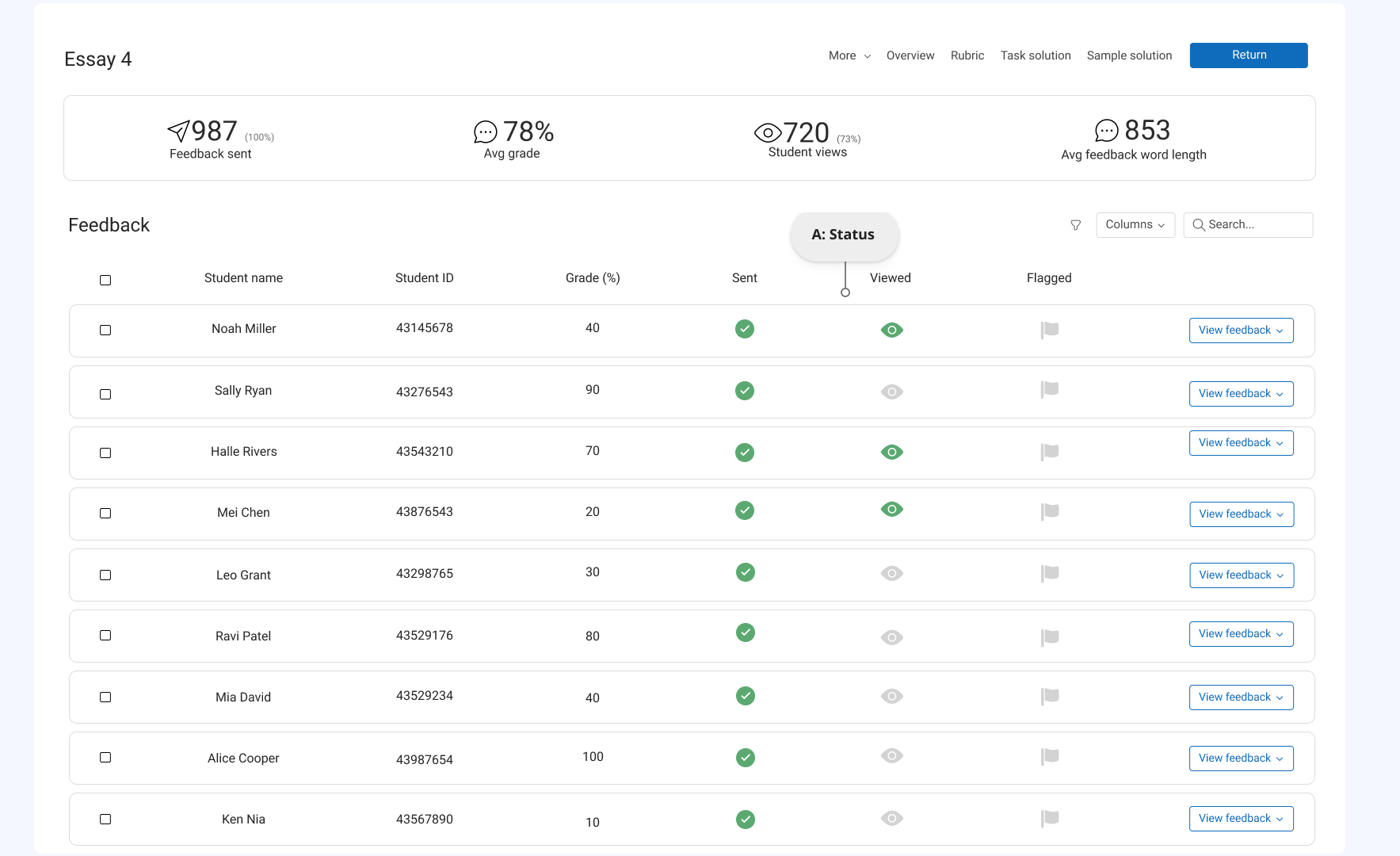The height and width of the screenshot is (856, 1400).
Task: Open the Rubric link
Action: (967, 55)
